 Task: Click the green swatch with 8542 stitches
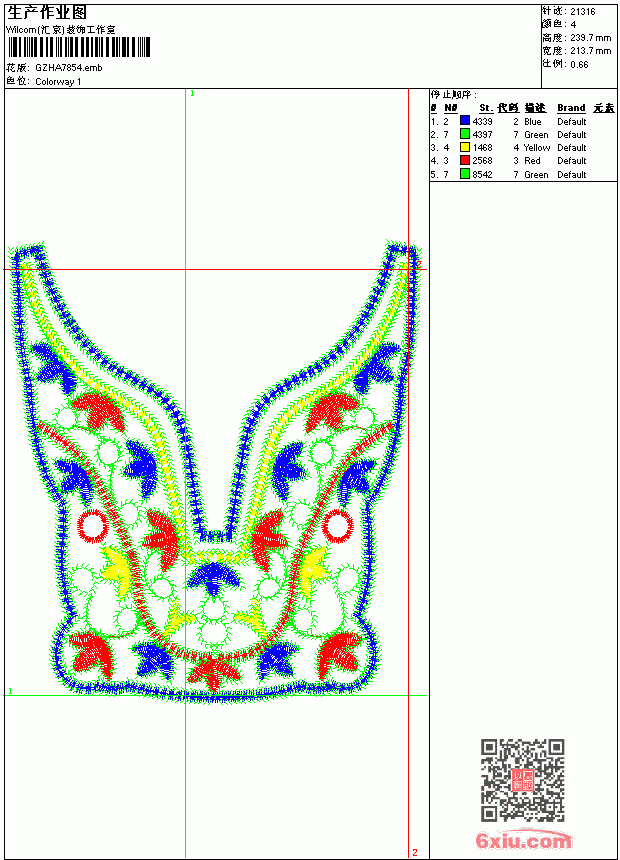point(465,174)
